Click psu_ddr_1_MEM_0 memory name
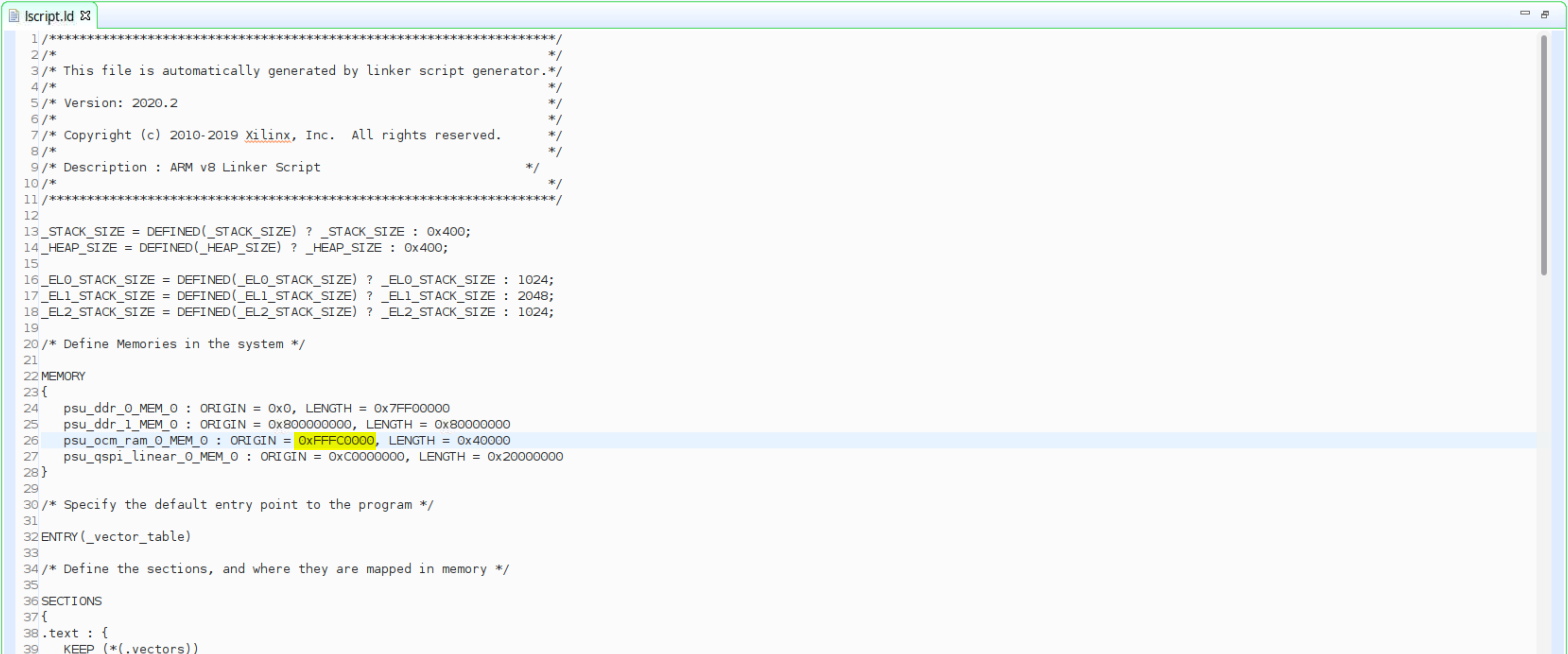This screenshot has width=1568, height=654. (x=120, y=424)
